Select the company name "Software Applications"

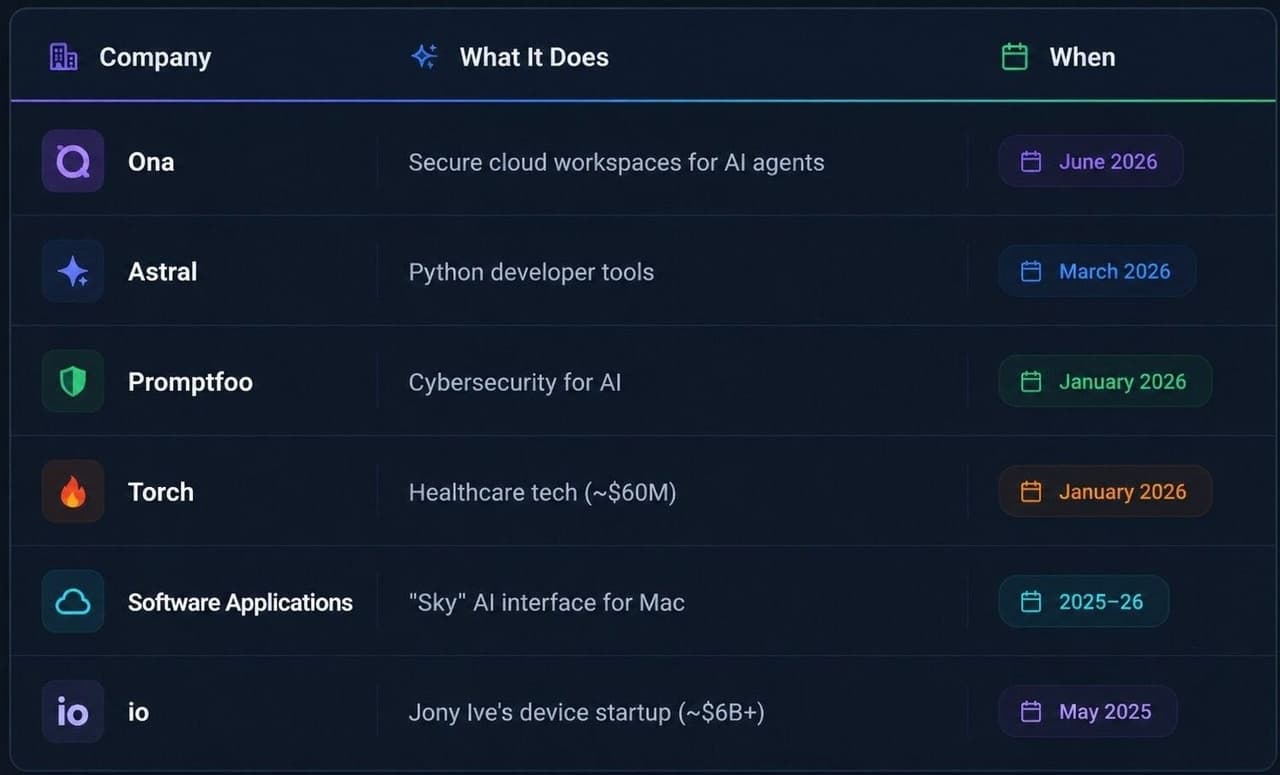pos(240,603)
